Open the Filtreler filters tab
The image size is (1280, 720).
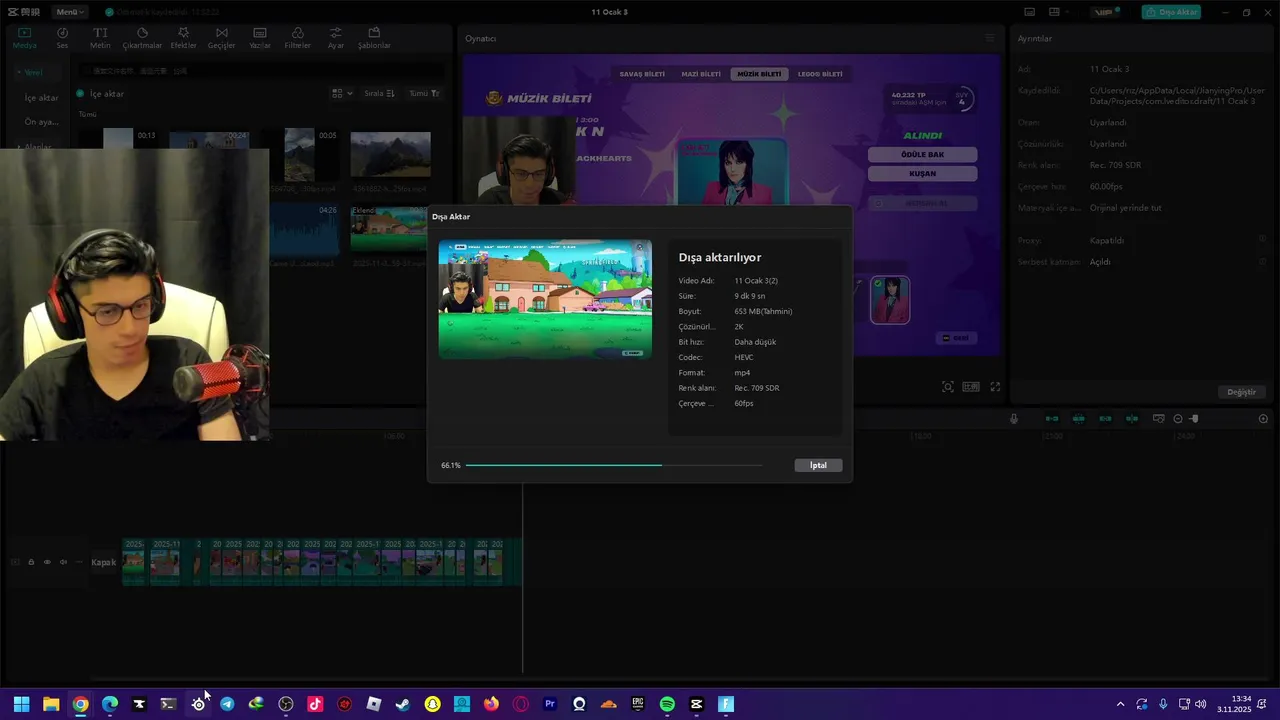coord(297,38)
